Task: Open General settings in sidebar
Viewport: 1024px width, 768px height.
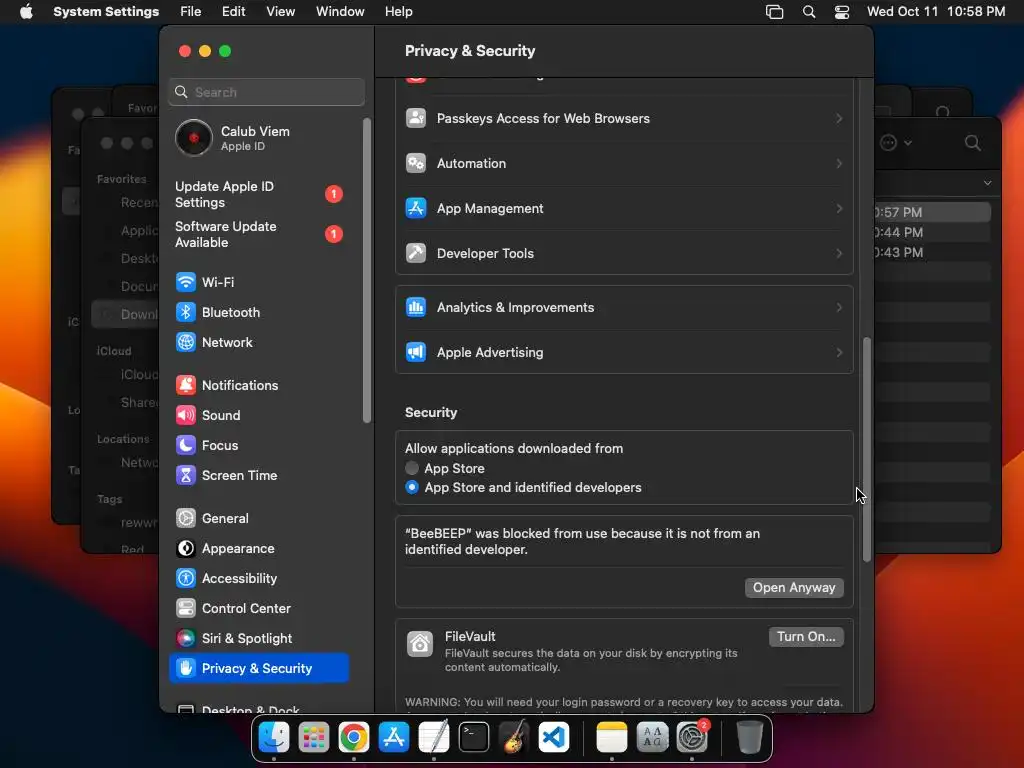Action: pyautogui.click(x=260, y=519)
